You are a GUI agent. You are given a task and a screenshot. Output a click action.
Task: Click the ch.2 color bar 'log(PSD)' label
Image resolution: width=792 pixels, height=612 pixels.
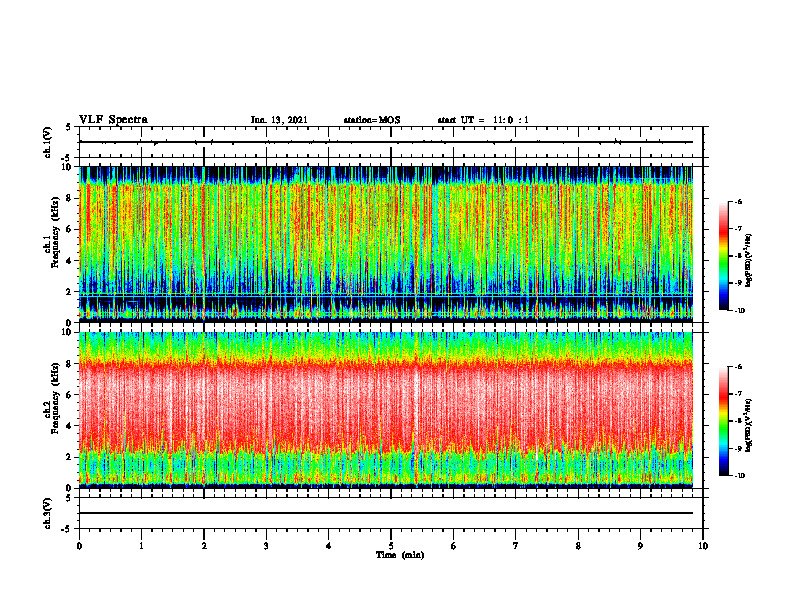(749, 425)
